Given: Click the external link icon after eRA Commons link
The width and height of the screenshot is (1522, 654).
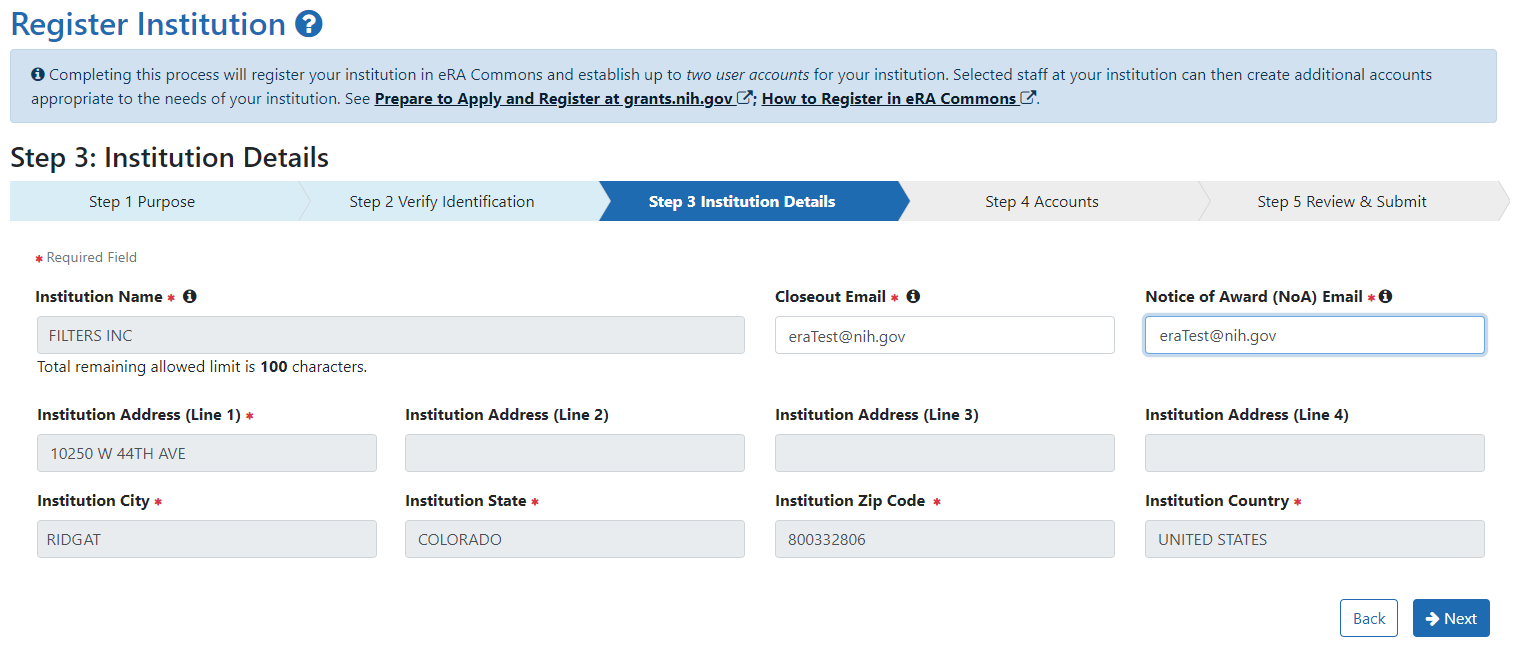Looking at the screenshot, I should [x=1030, y=97].
